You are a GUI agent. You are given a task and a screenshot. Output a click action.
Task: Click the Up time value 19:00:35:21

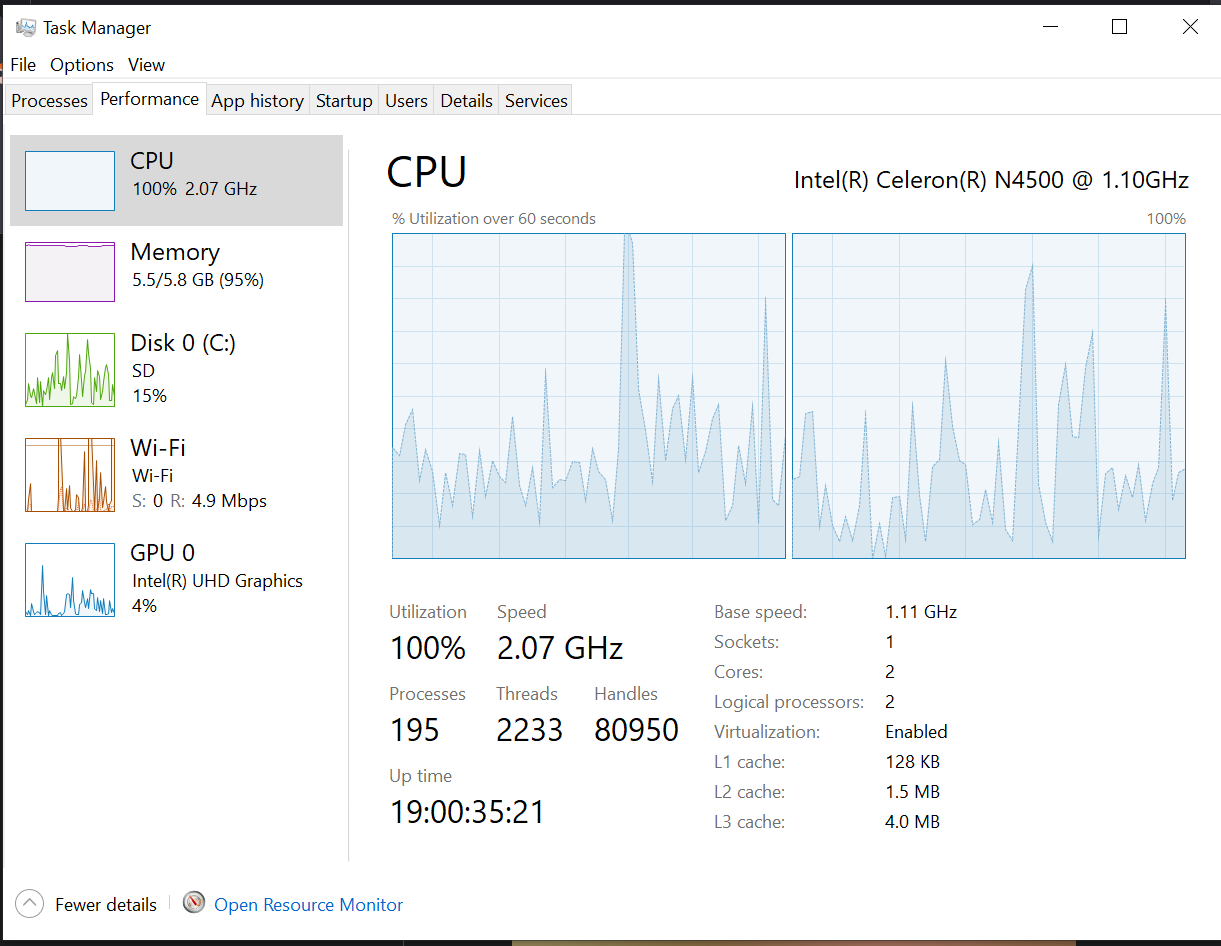(468, 812)
